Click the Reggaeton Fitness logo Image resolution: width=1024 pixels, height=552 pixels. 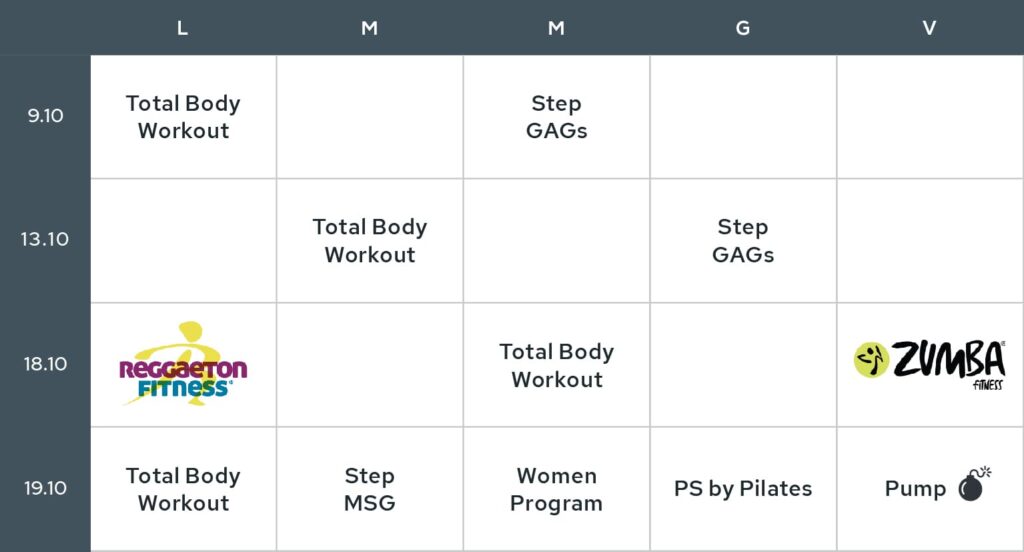[184, 364]
